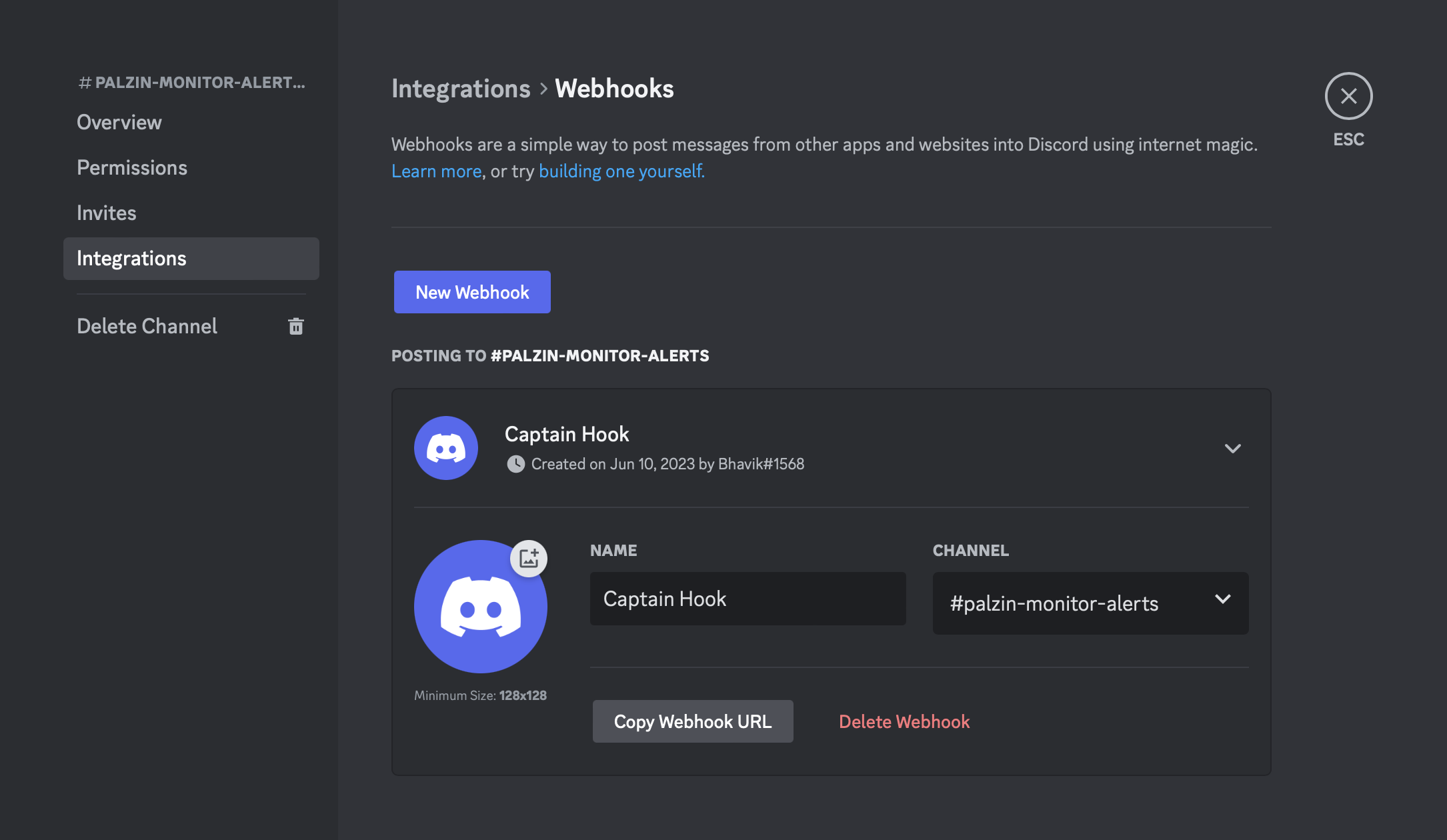Go back via Integrations breadcrumb
The width and height of the screenshot is (1447, 840).
click(x=461, y=89)
